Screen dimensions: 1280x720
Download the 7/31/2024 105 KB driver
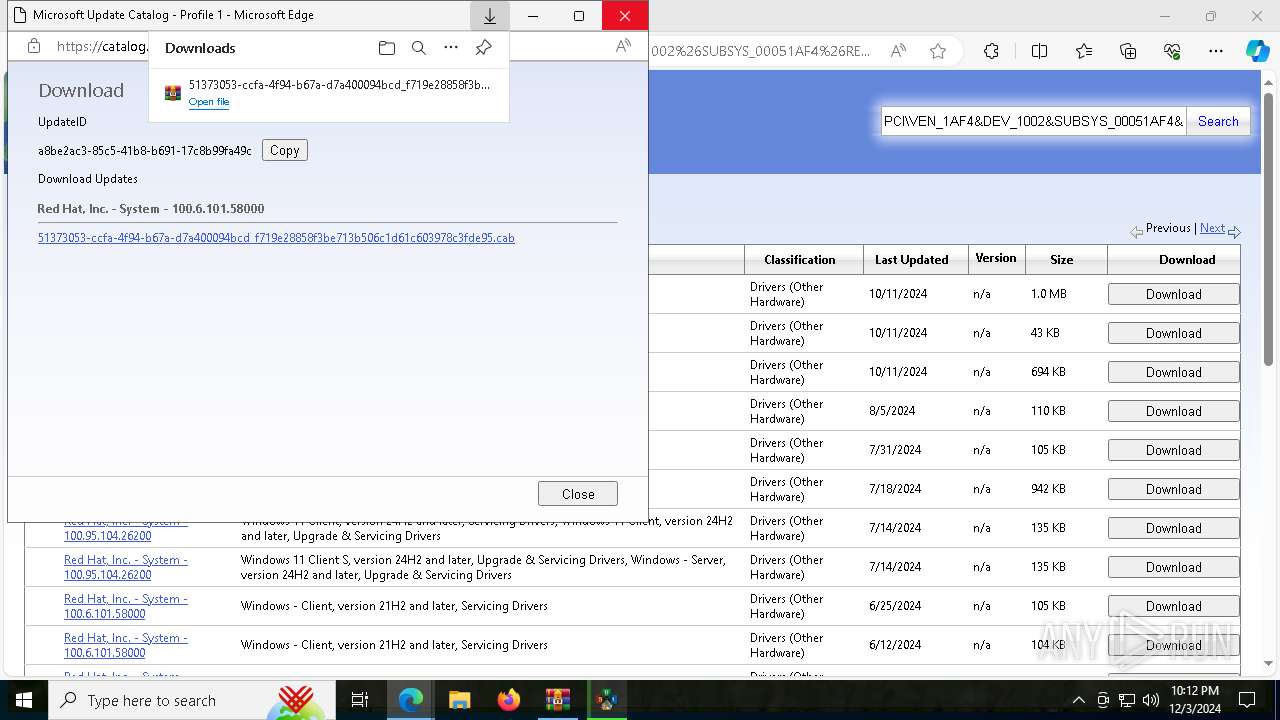pos(1173,450)
